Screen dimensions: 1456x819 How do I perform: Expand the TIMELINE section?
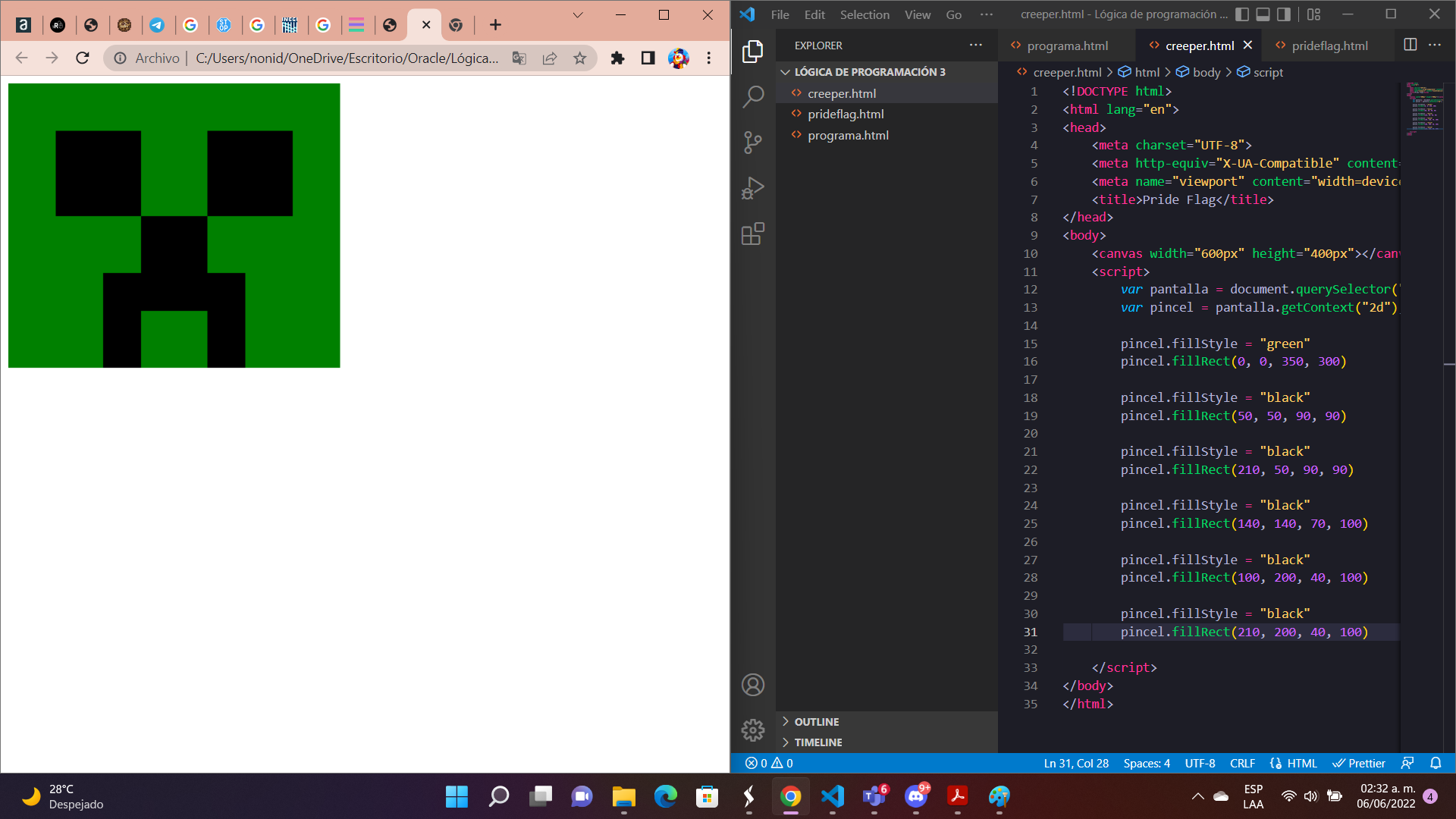tap(886, 742)
